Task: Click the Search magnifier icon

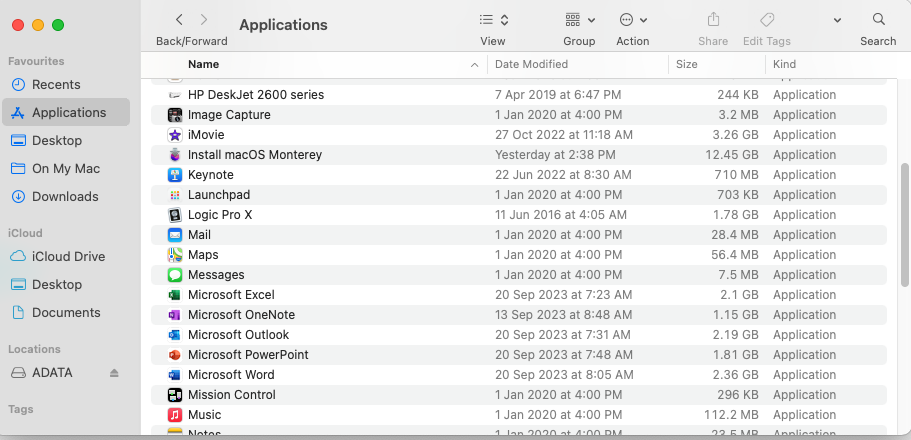Action: click(878, 20)
